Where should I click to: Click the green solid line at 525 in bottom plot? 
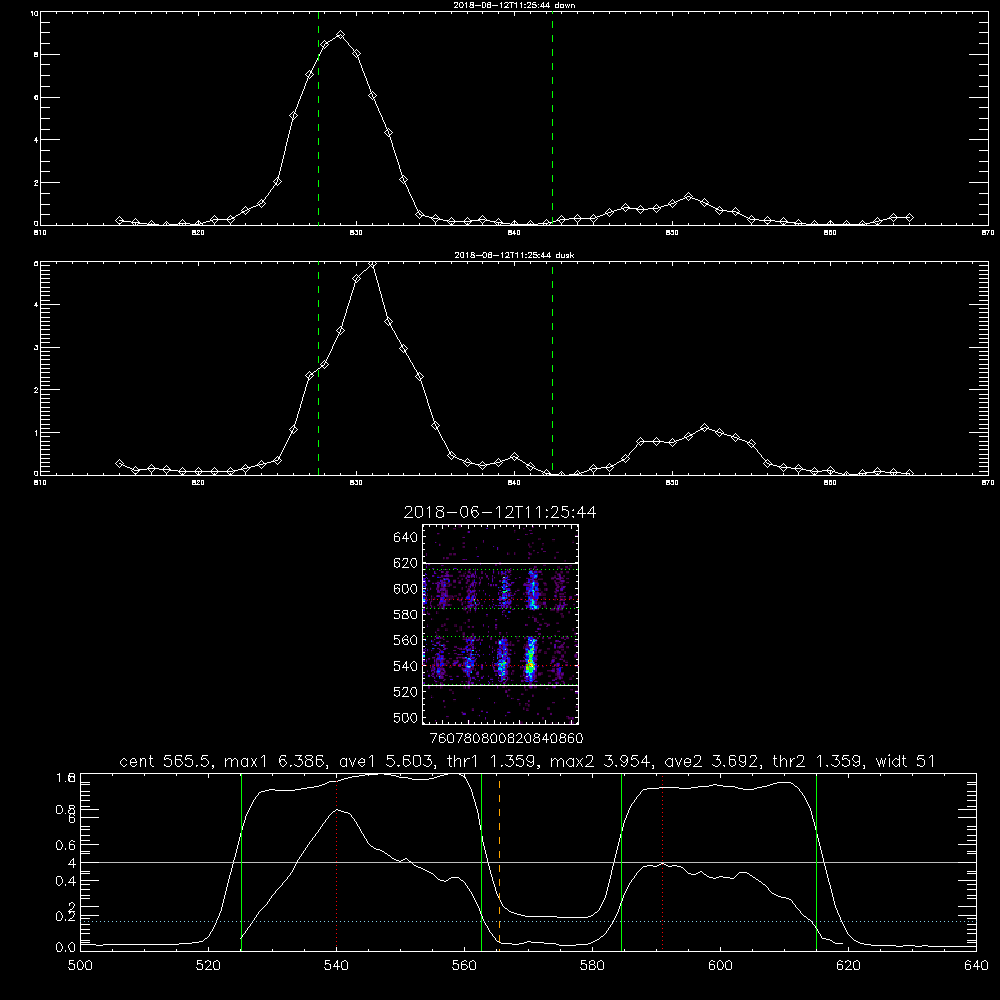(x=241, y=861)
